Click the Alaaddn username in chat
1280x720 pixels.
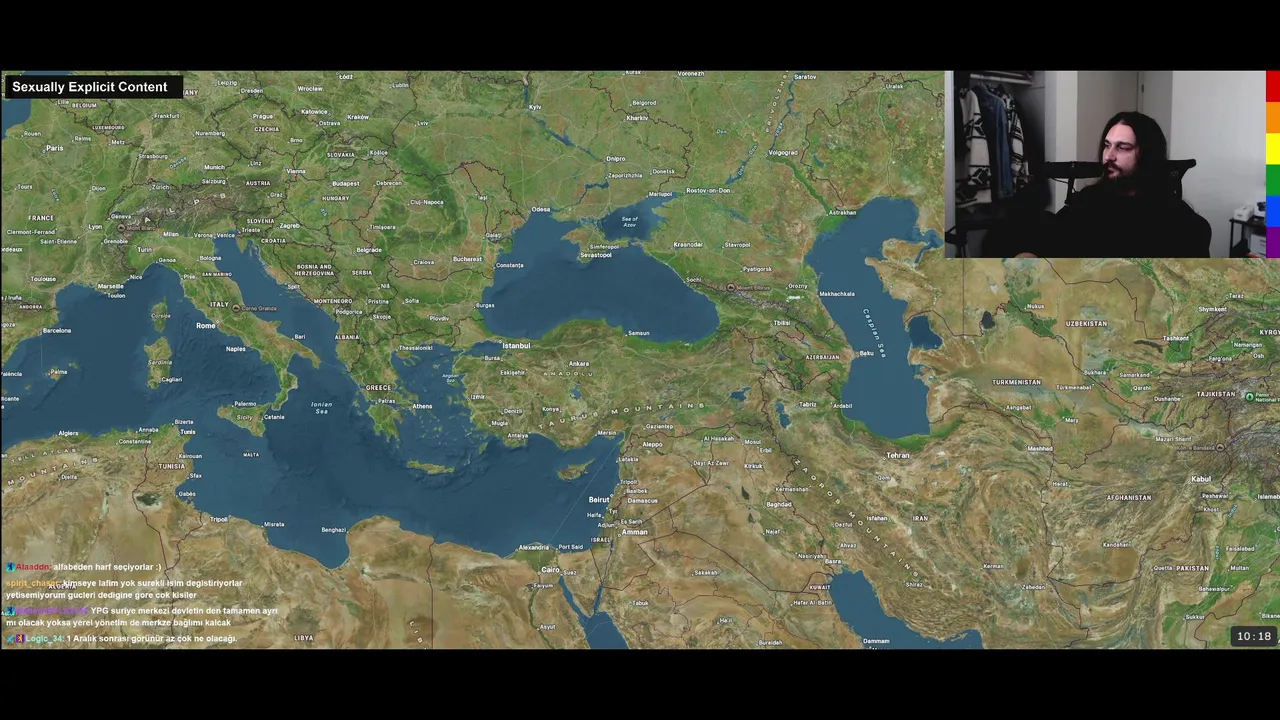[33, 567]
